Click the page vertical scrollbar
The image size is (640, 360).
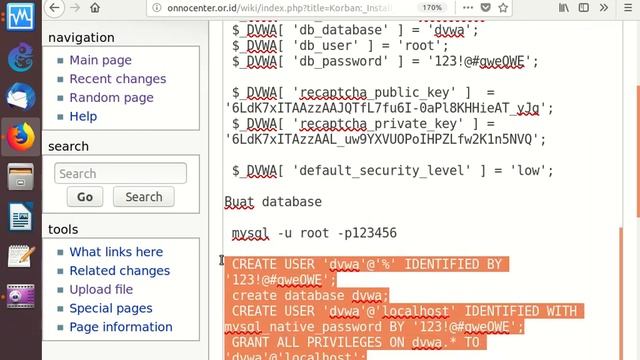pyautogui.click(x=638, y=151)
